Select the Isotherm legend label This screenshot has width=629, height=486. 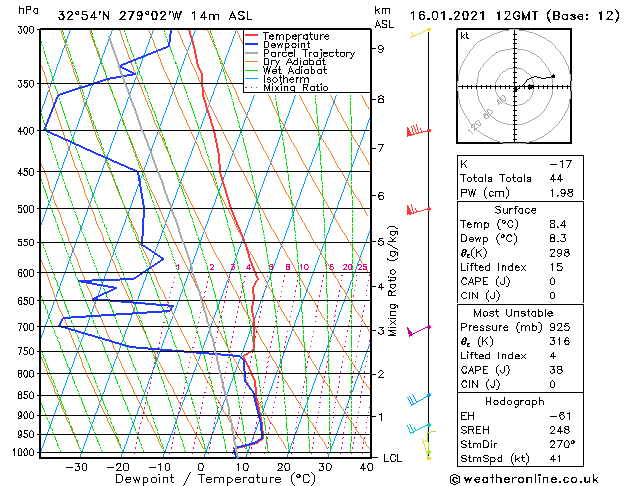[286, 79]
